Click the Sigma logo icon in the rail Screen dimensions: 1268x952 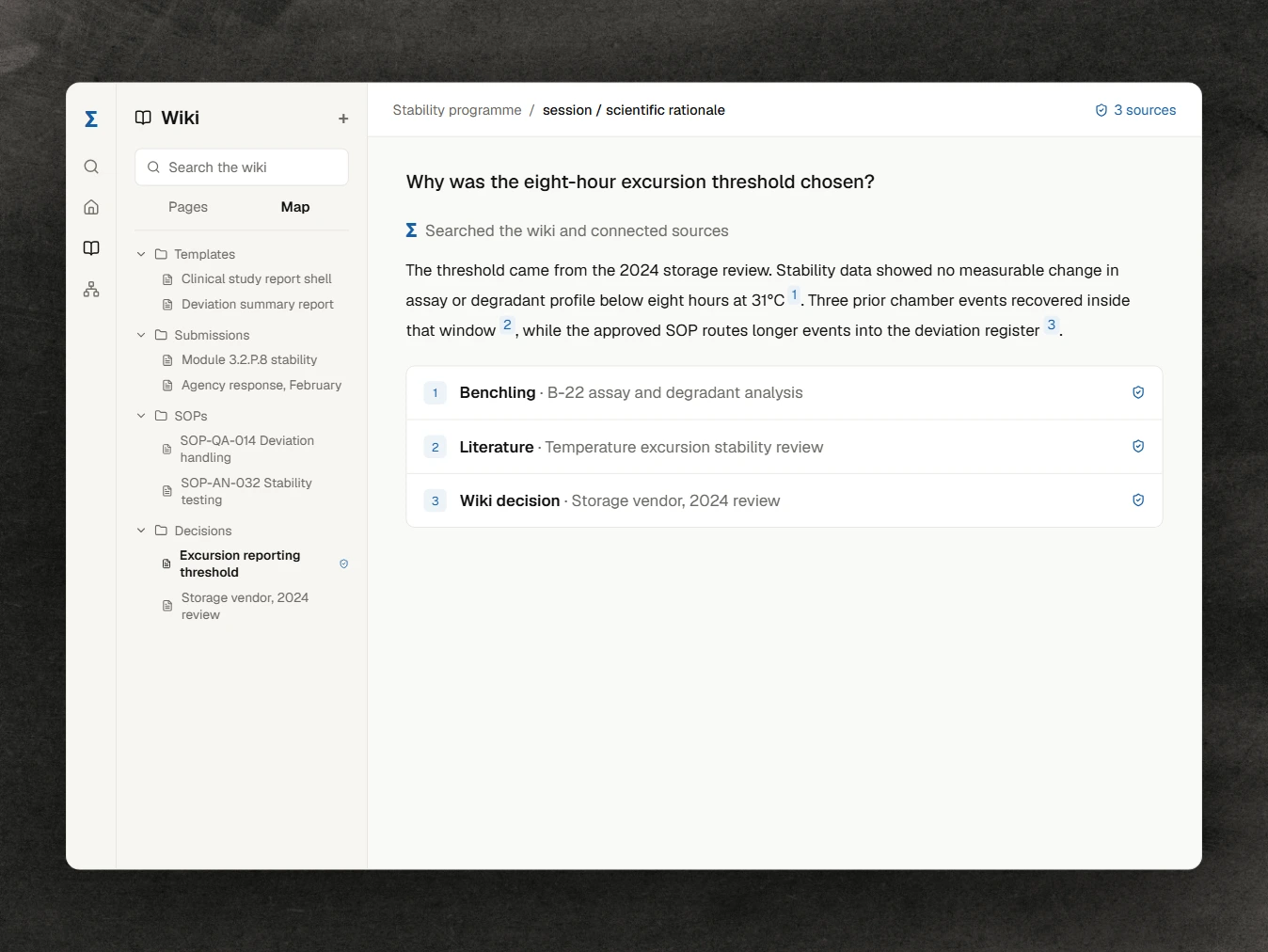(91, 119)
